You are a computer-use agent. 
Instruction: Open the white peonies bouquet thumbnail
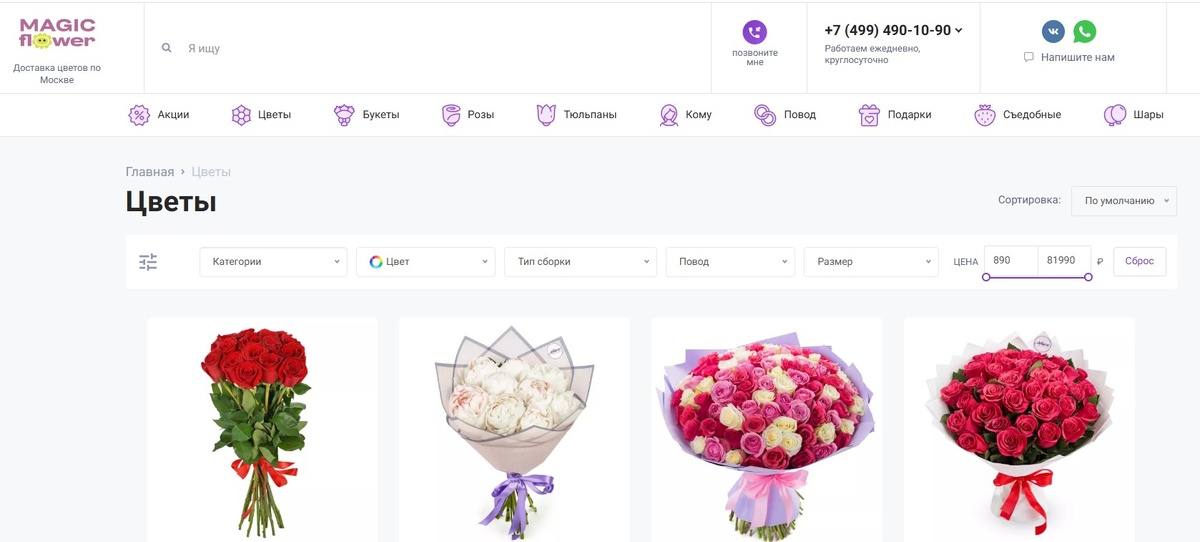pyautogui.click(x=514, y=429)
